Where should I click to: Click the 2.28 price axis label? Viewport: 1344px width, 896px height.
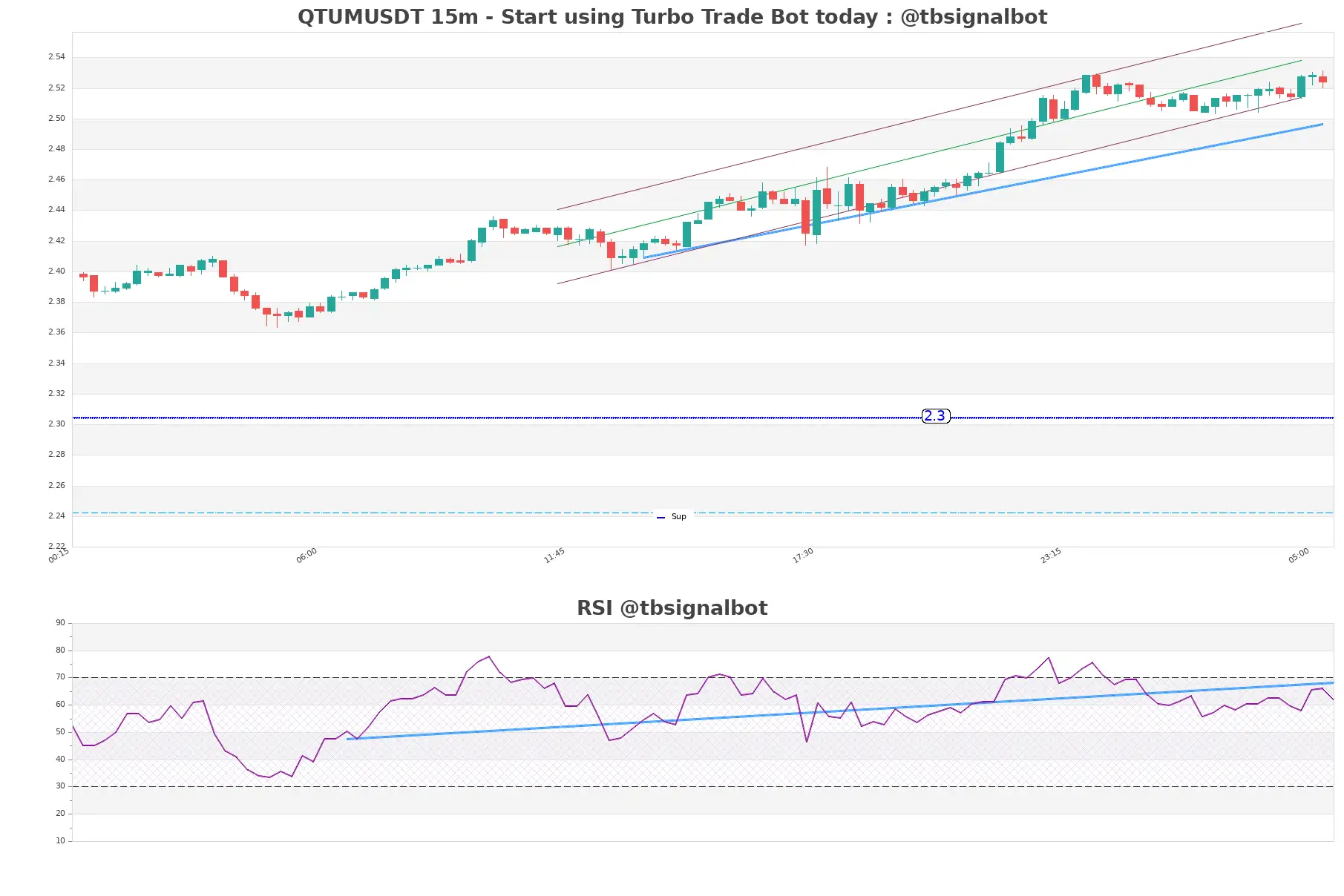coord(56,454)
